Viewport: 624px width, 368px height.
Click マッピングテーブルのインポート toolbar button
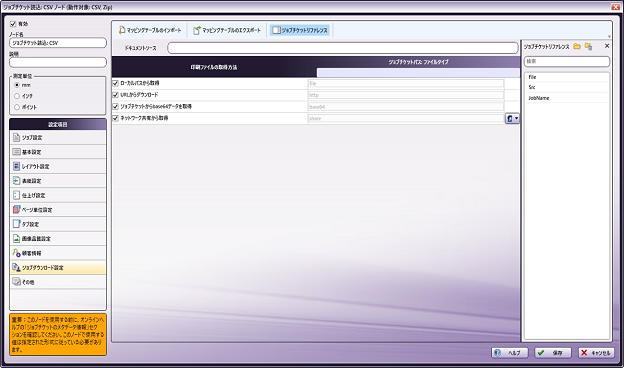150,30
